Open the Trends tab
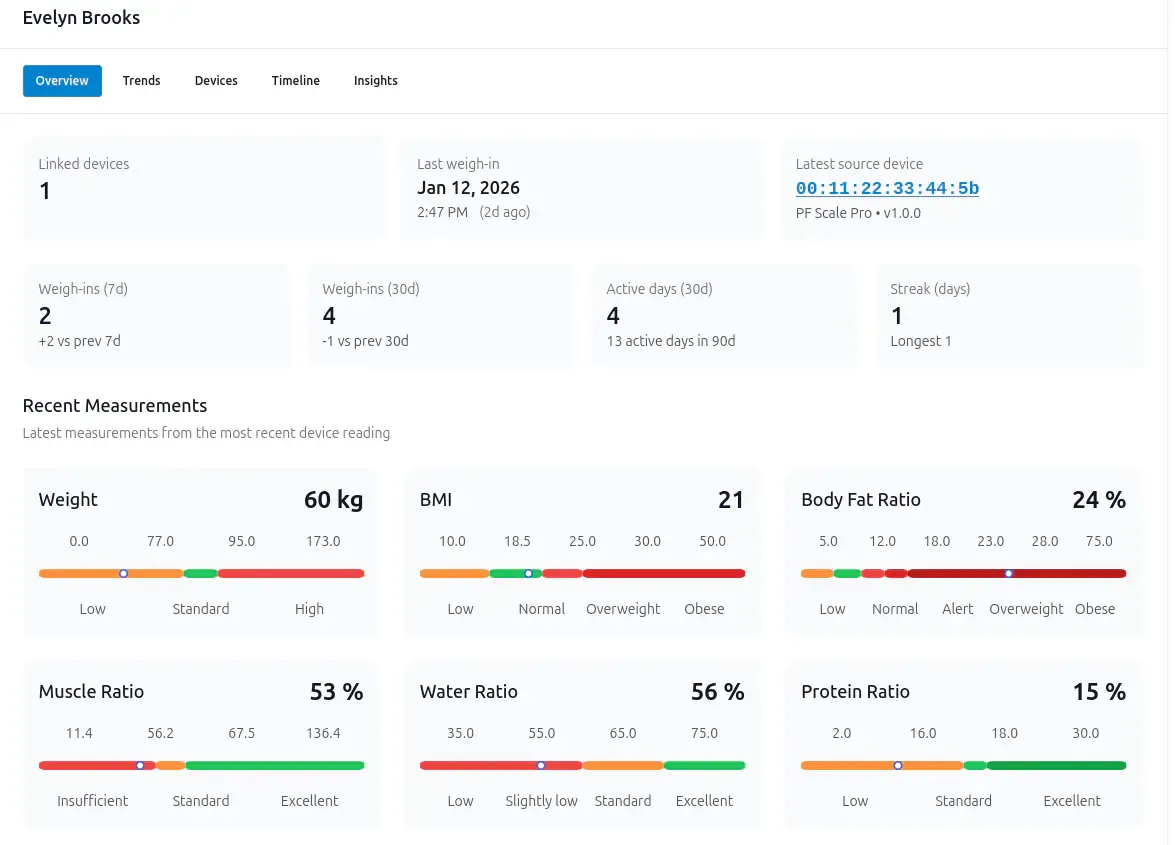1175x845 pixels. pos(141,81)
